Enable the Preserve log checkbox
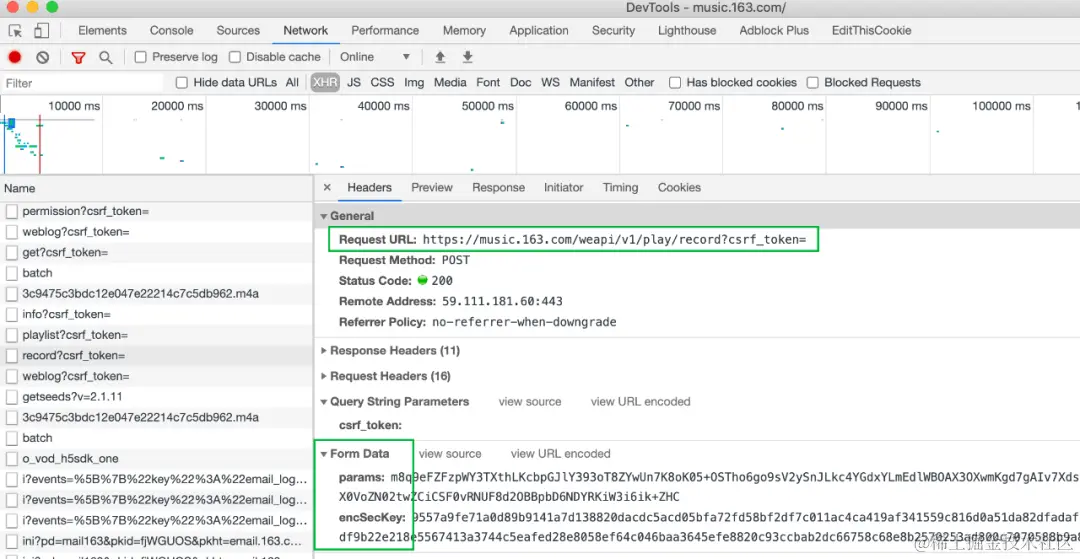 pyautogui.click(x=141, y=57)
